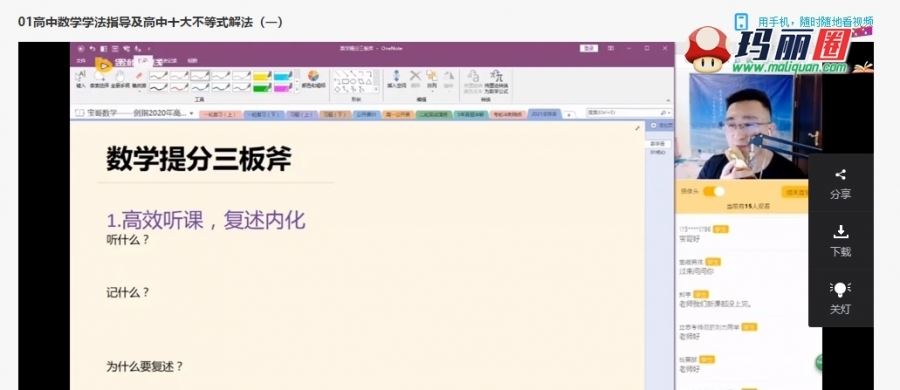Image resolution: width=900 pixels, height=390 pixels.
Task: Select the yellow highlighter pen
Action: click(x=262, y=76)
